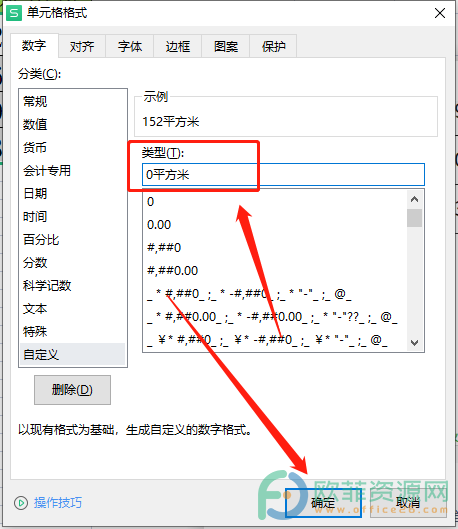Viewport: 458px width, 529px height.
Task: Select the 文本 category
Action: [x=73, y=308]
